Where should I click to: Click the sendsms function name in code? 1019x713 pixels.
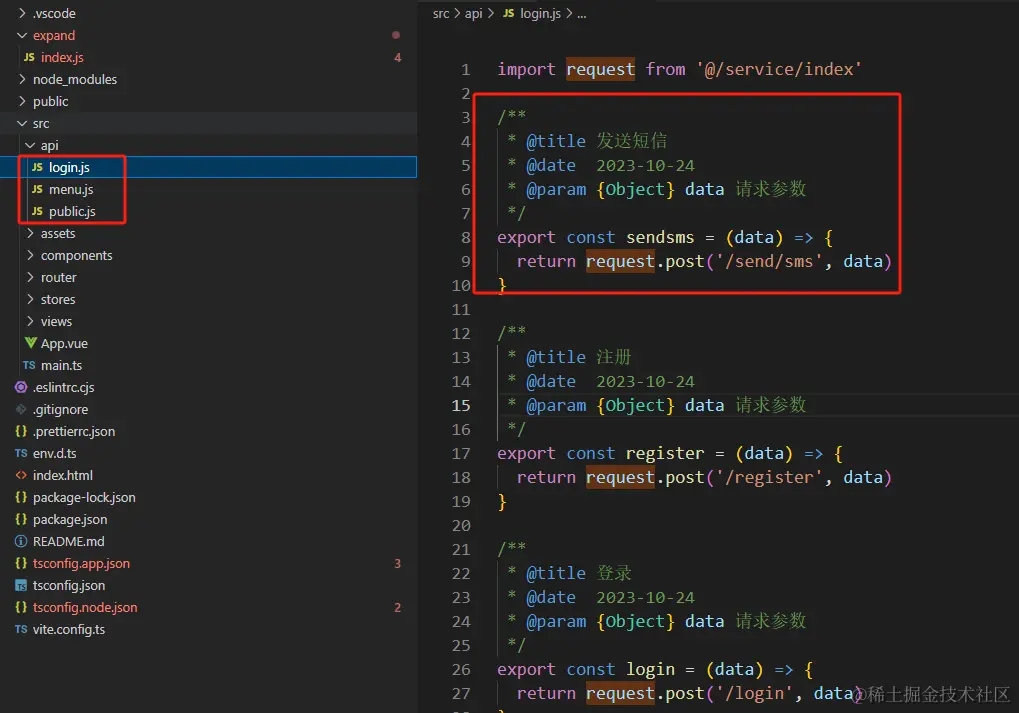(660, 237)
